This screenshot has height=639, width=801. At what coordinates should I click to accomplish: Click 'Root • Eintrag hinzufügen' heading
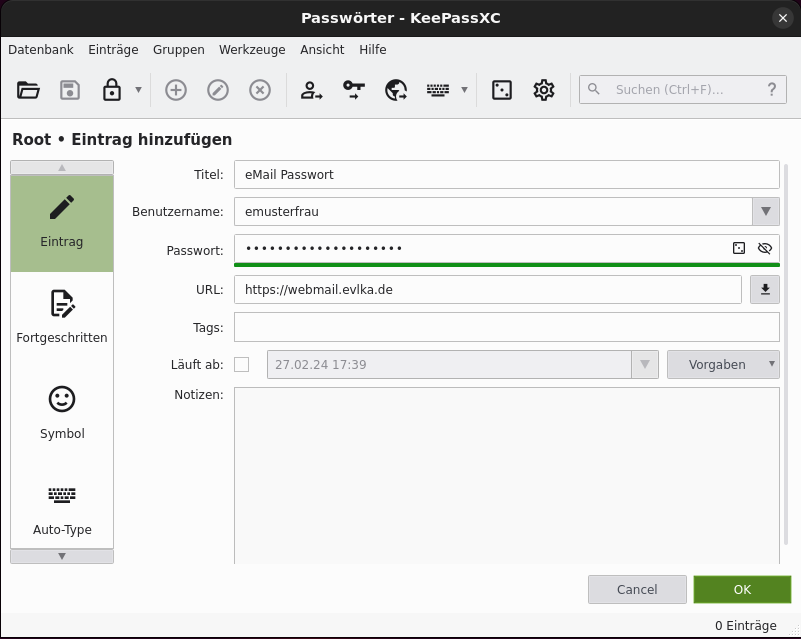[122, 139]
